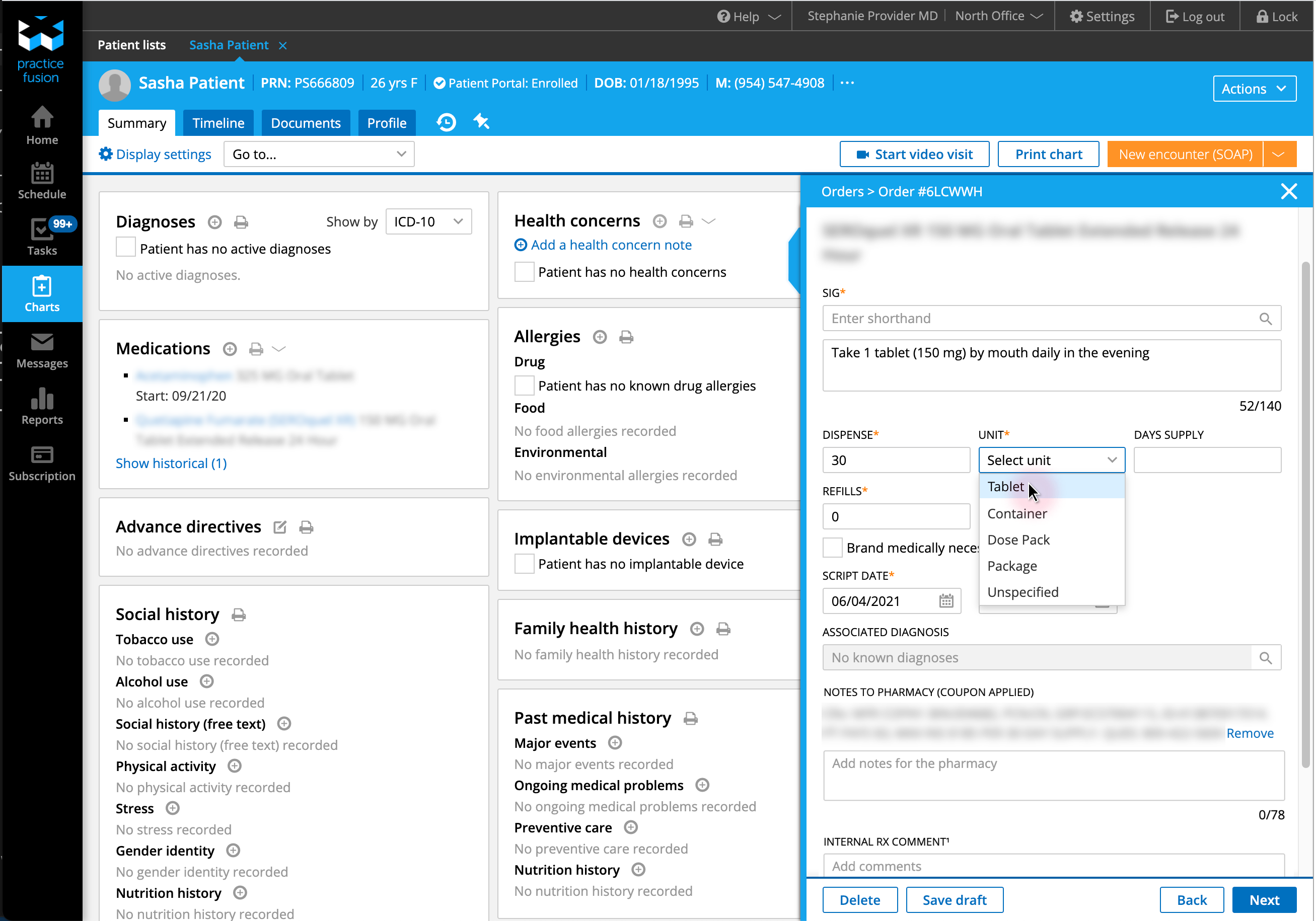Viewport: 1316px width, 921px height.
Task: Select Tablet from unit dropdown
Action: (1005, 487)
